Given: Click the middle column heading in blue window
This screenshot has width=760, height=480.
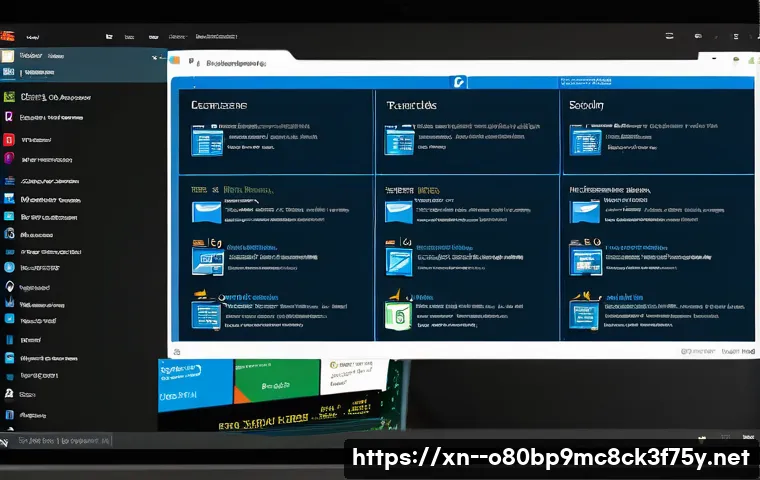Looking at the screenshot, I should click(x=411, y=104).
